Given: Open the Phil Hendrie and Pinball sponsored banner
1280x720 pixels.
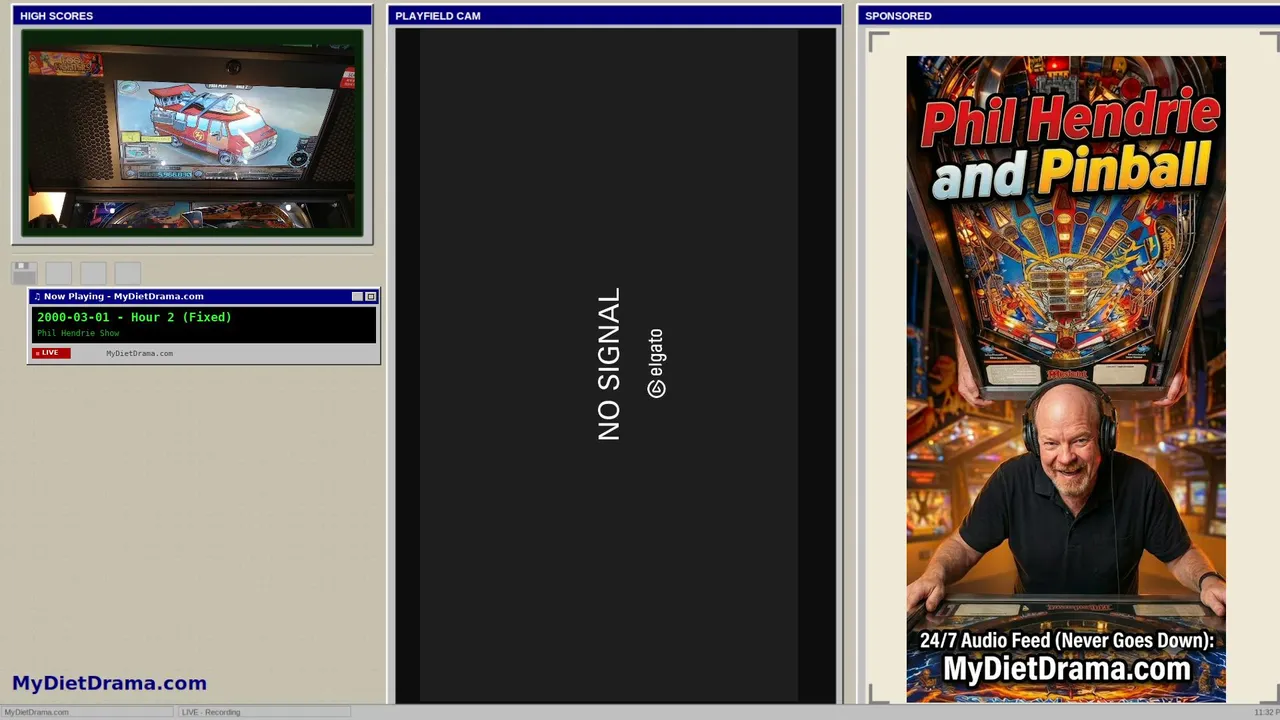Looking at the screenshot, I should [1066, 379].
